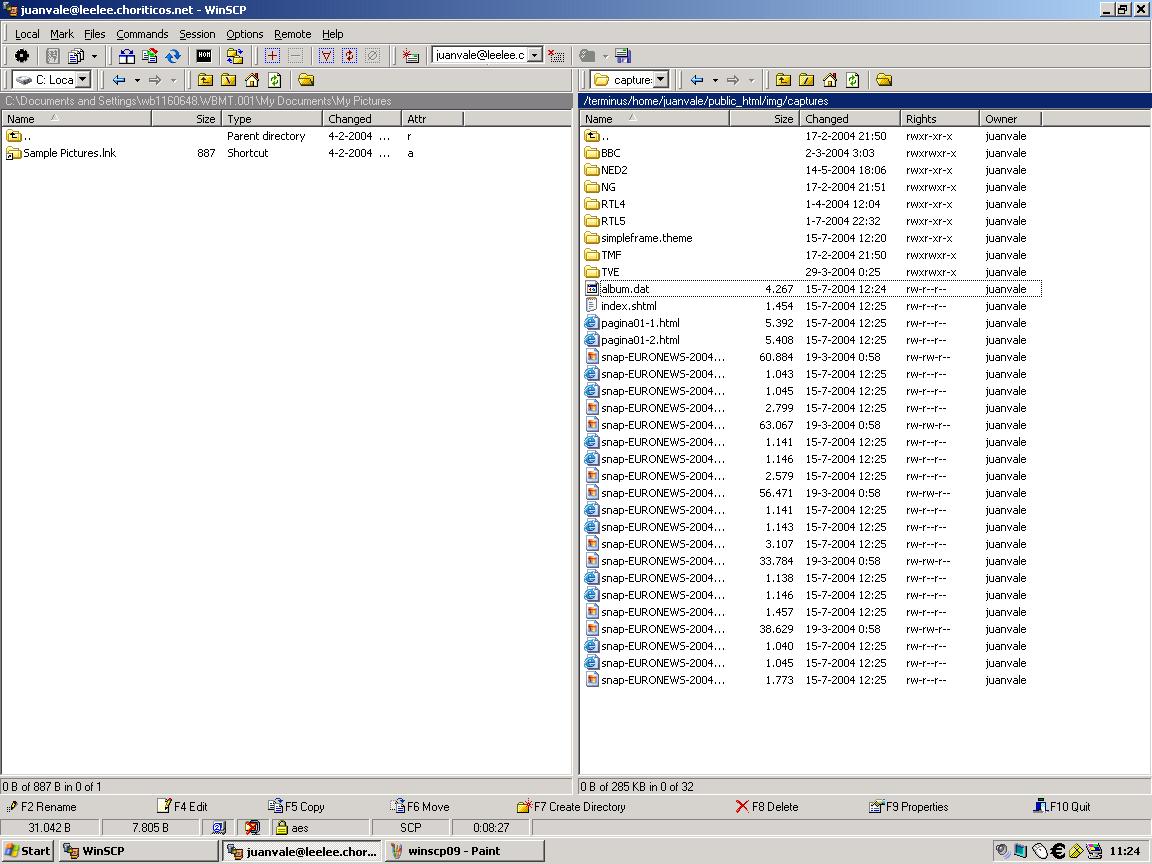1152x864 pixels.
Task: Click the blue Keep Remote Up To Date icon
Action: (173, 56)
